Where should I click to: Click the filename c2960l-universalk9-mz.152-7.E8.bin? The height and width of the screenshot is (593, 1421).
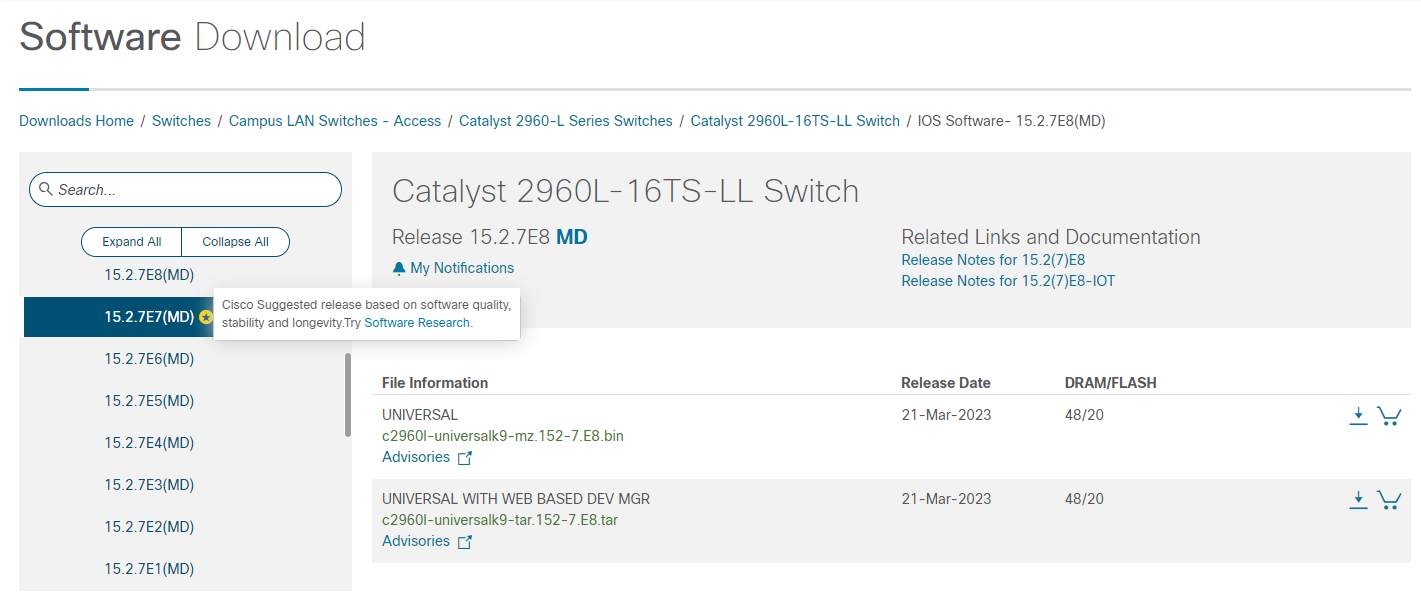503,436
